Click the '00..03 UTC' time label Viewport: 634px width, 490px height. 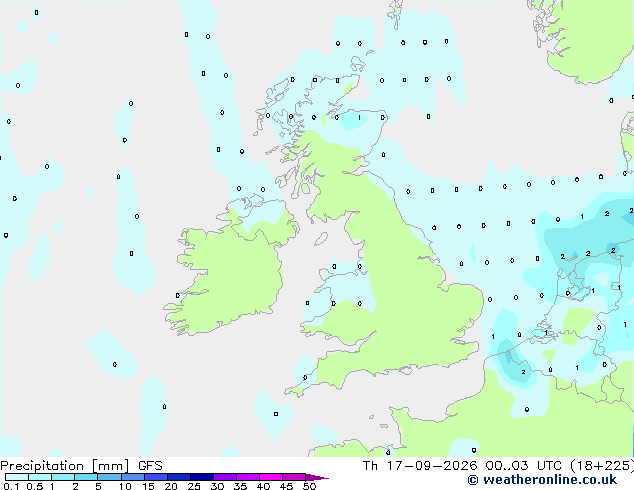(x=523, y=466)
